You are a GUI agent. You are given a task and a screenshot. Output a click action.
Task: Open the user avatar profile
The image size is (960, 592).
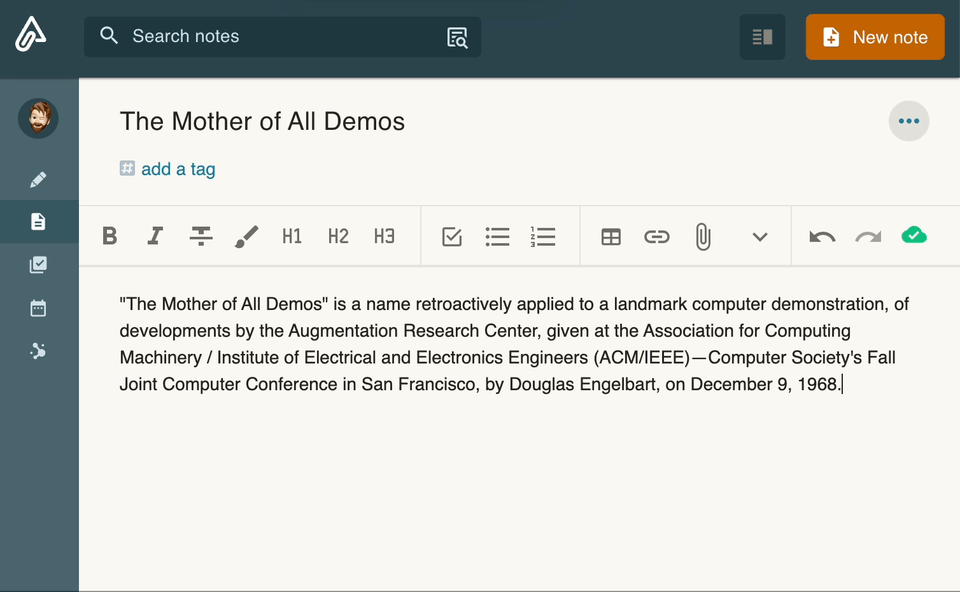pyautogui.click(x=38, y=118)
